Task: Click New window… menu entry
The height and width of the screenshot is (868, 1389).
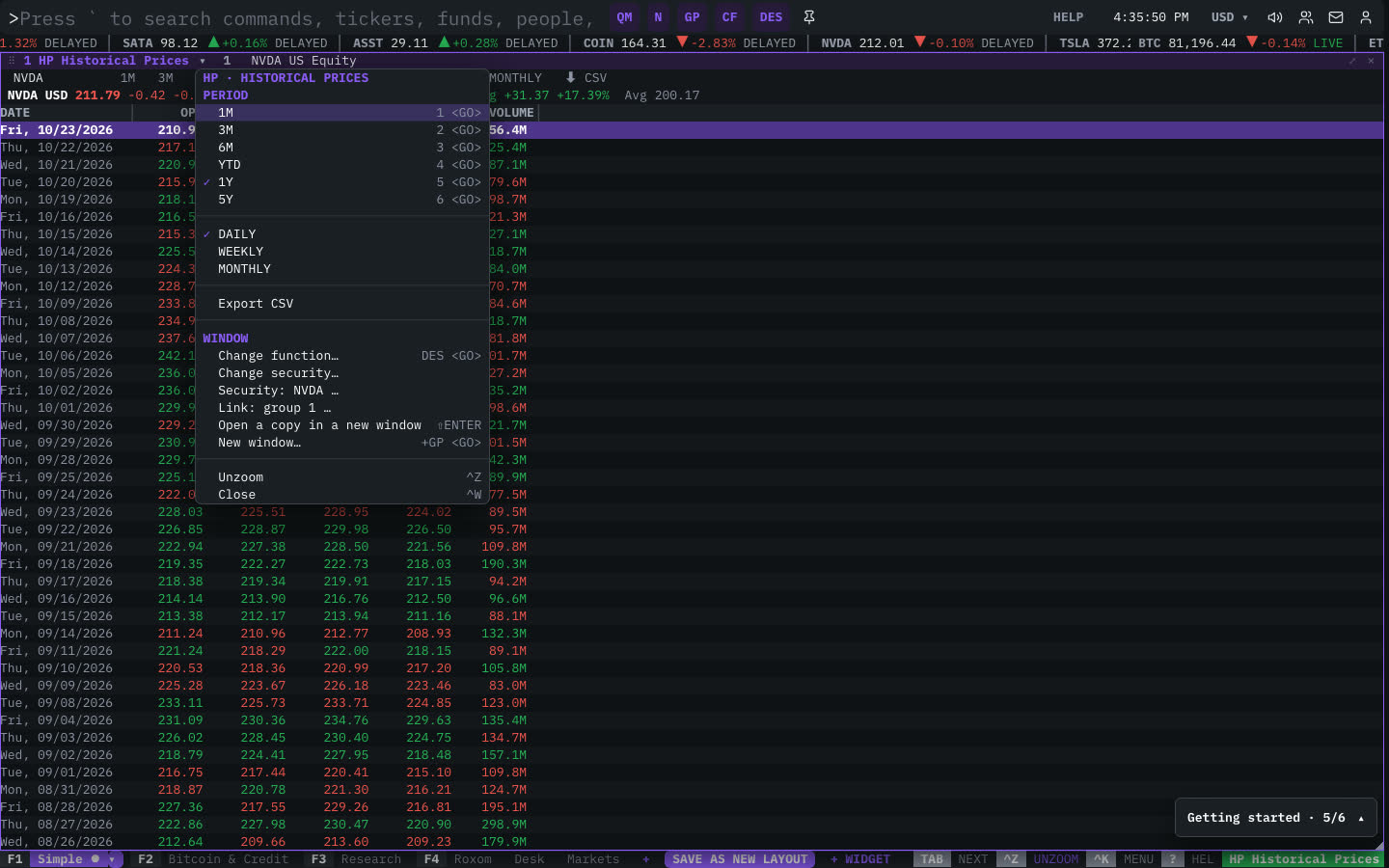Action: pos(342,443)
